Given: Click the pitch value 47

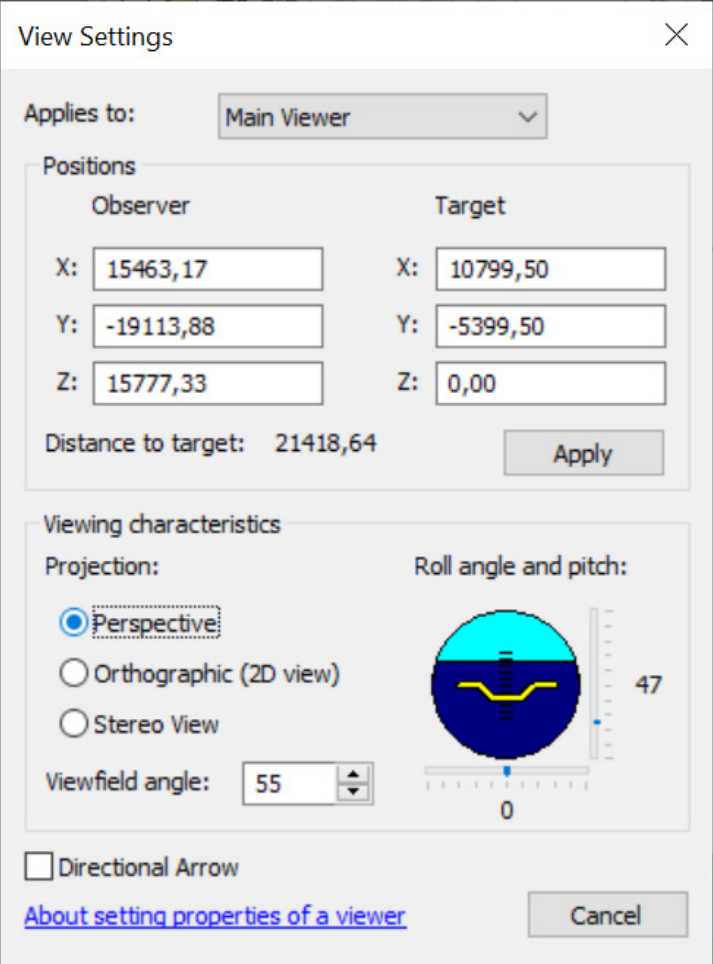Looking at the screenshot, I should 648,684.
